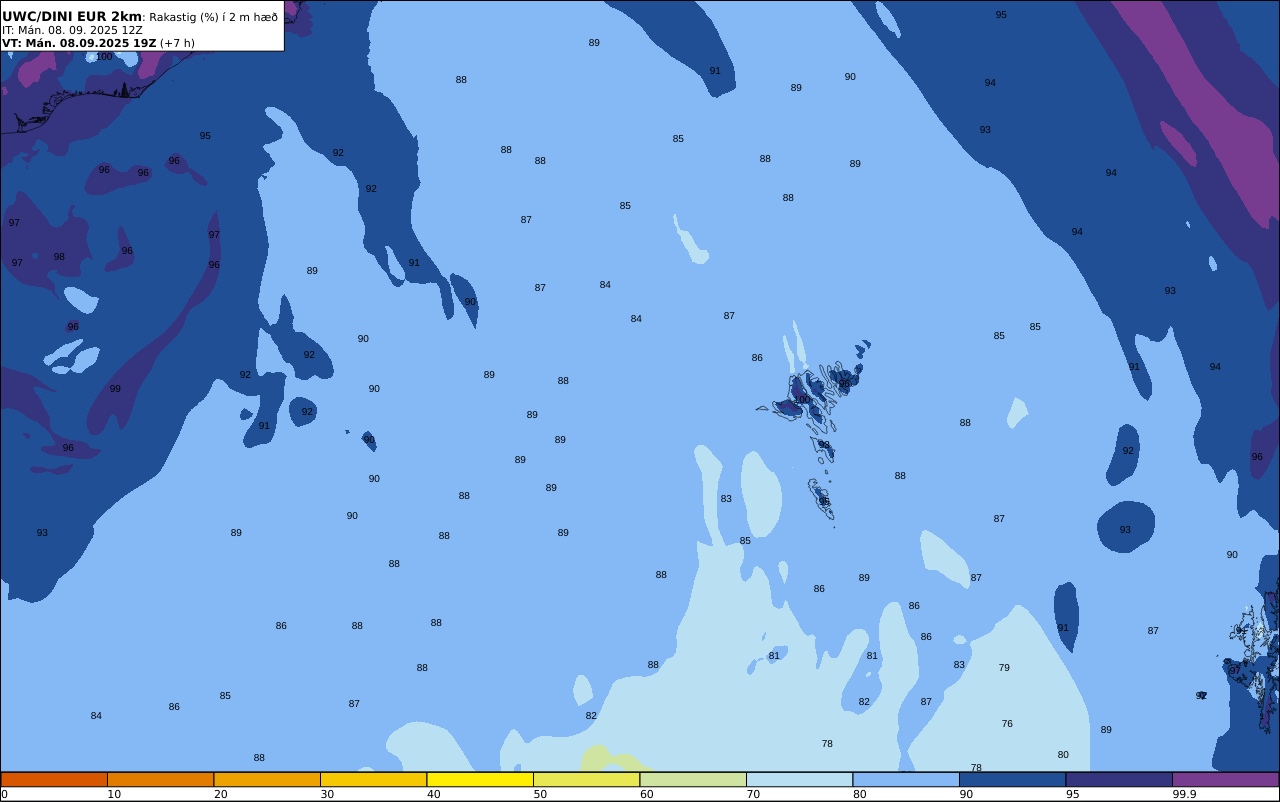The height and width of the screenshot is (802, 1280).
Task: Click the pale blue 70–80 legend swatch
Action: point(799,779)
